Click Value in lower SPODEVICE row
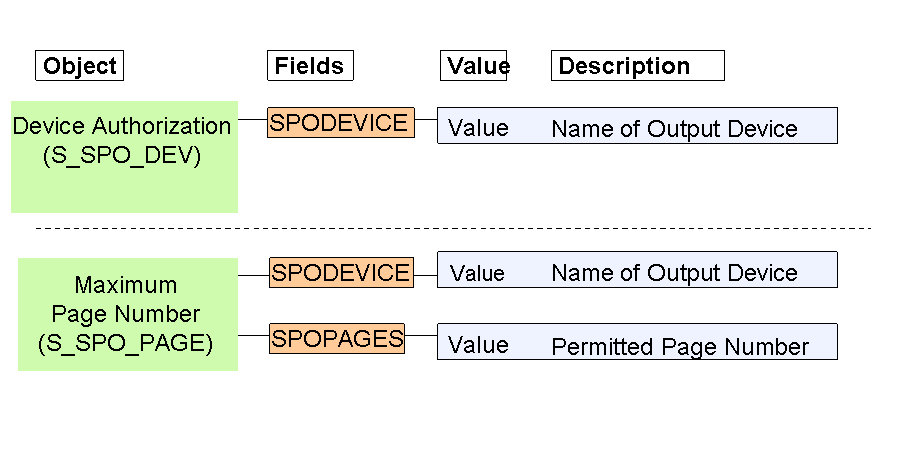Image resolution: width=900 pixels, height=450 pixels. 477,273
